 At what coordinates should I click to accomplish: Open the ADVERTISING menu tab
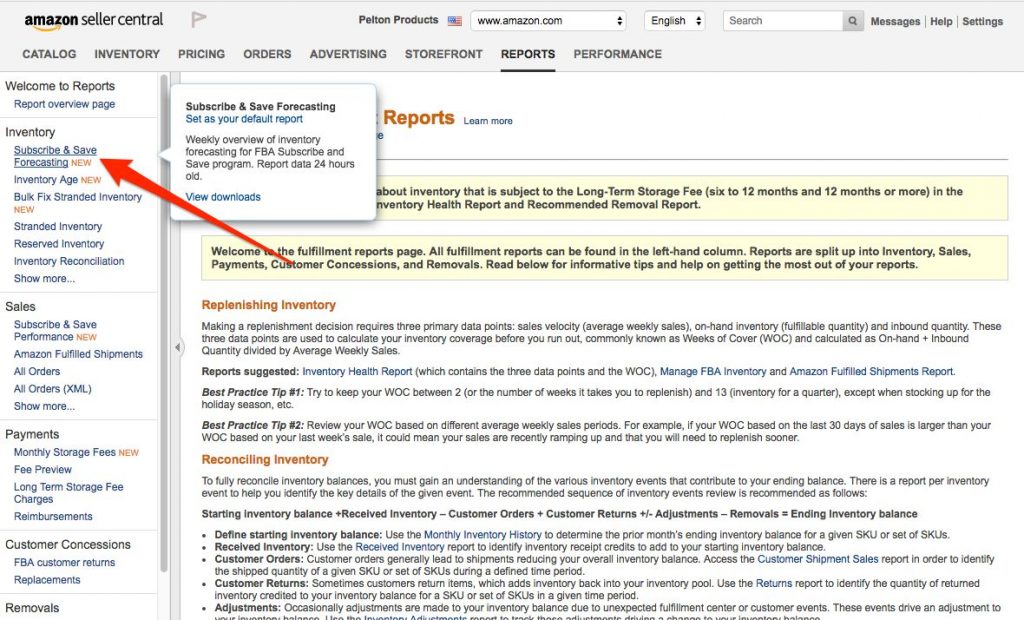tap(348, 54)
